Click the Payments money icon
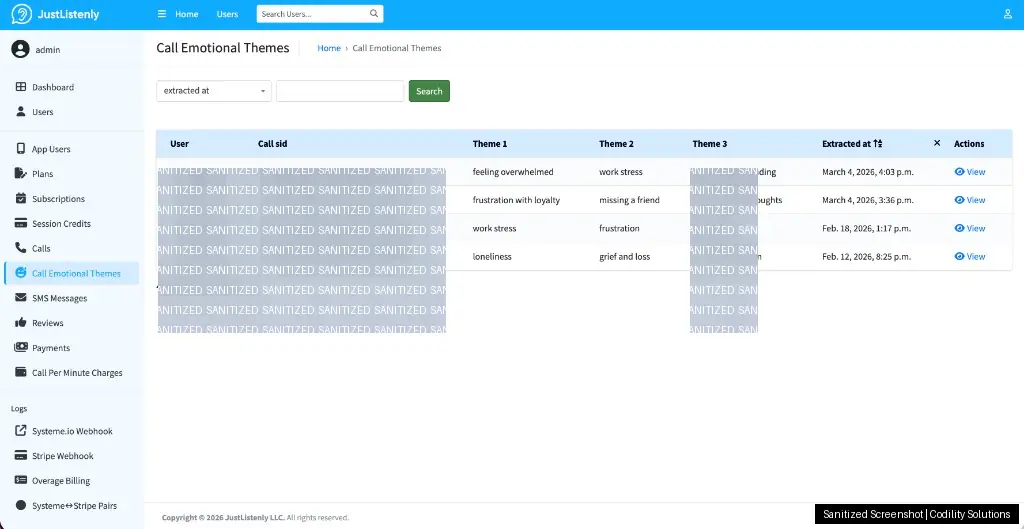Viewport: 1024px width, 529px height. [21, 347]
